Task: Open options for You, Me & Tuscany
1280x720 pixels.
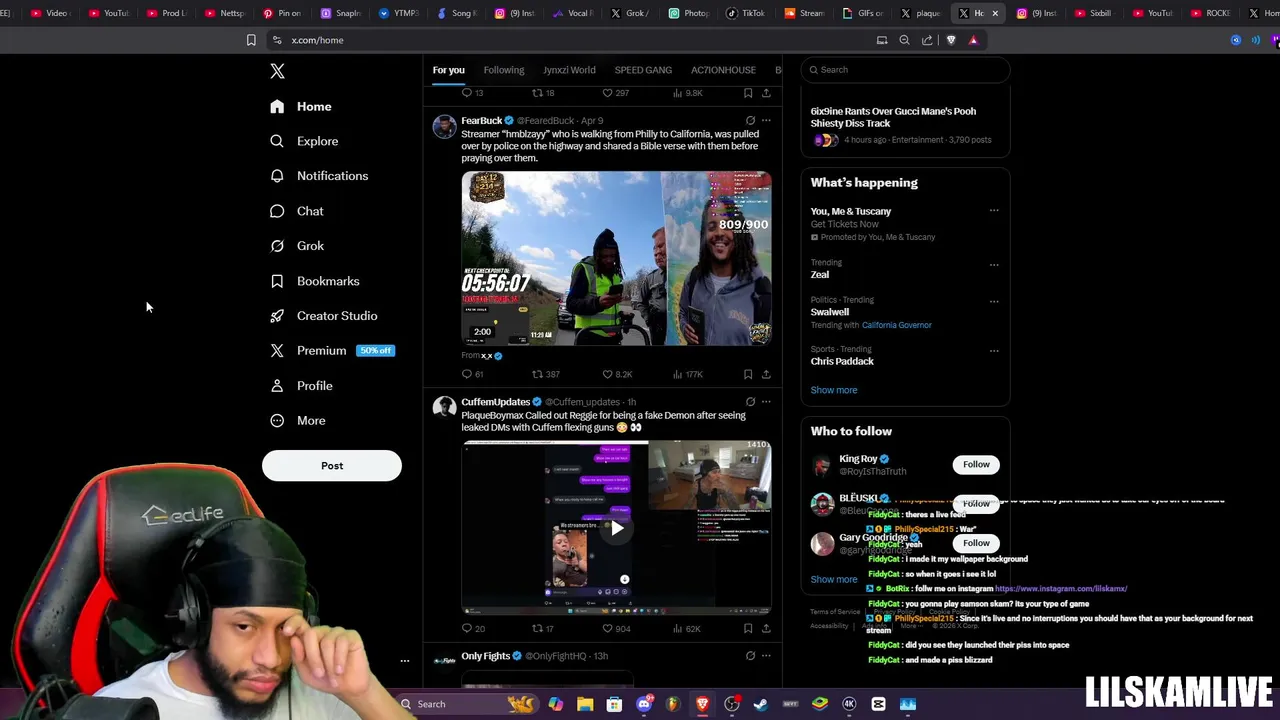Action: (994, 211)
